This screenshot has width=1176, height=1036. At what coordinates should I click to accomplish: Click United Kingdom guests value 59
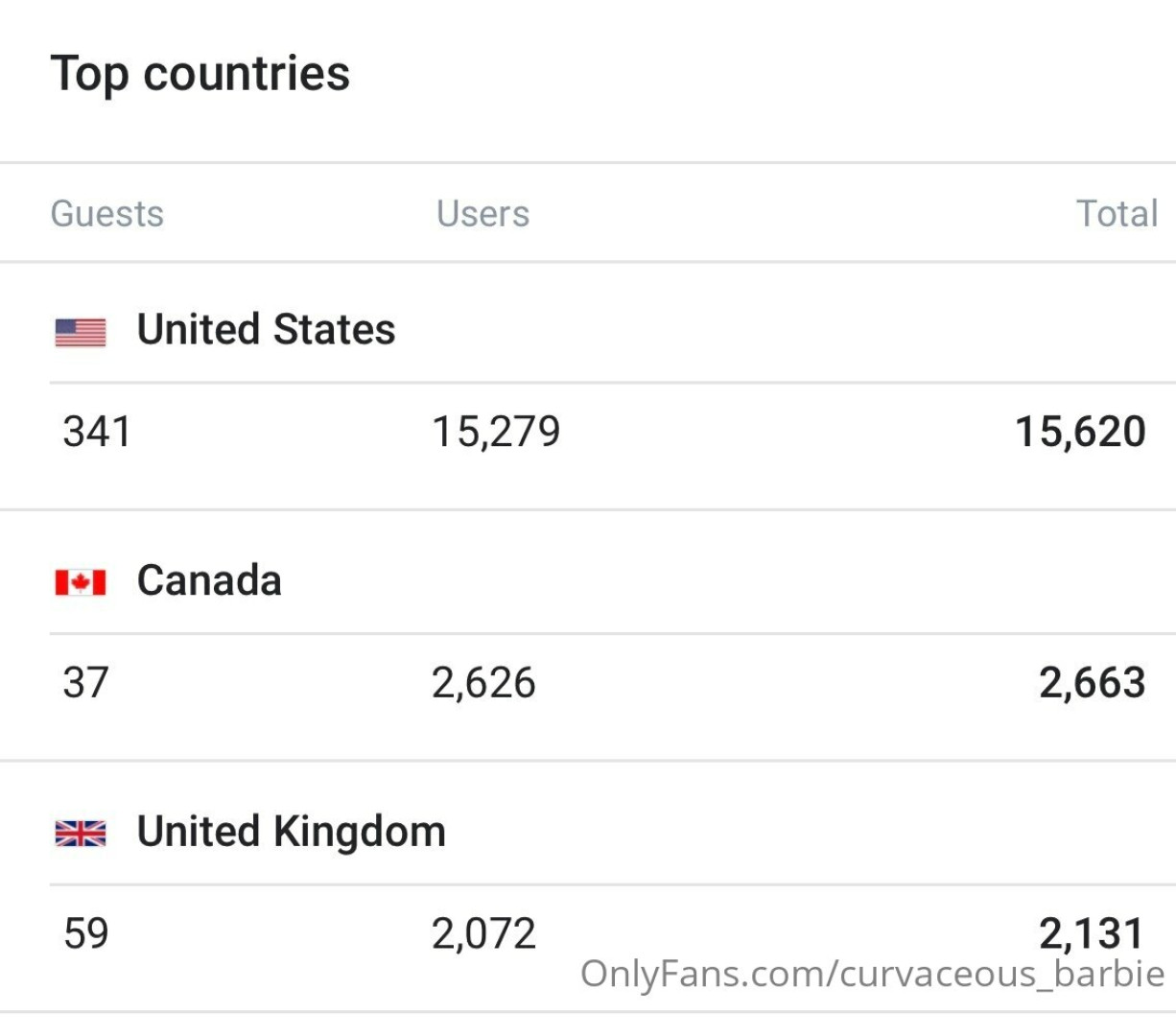(85, 933)
